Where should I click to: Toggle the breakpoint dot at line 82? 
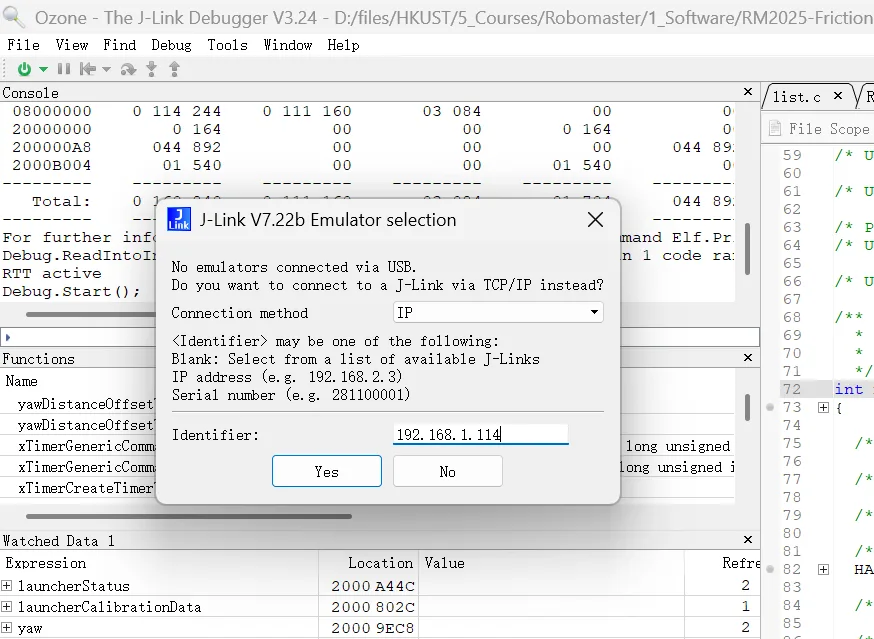770,569
